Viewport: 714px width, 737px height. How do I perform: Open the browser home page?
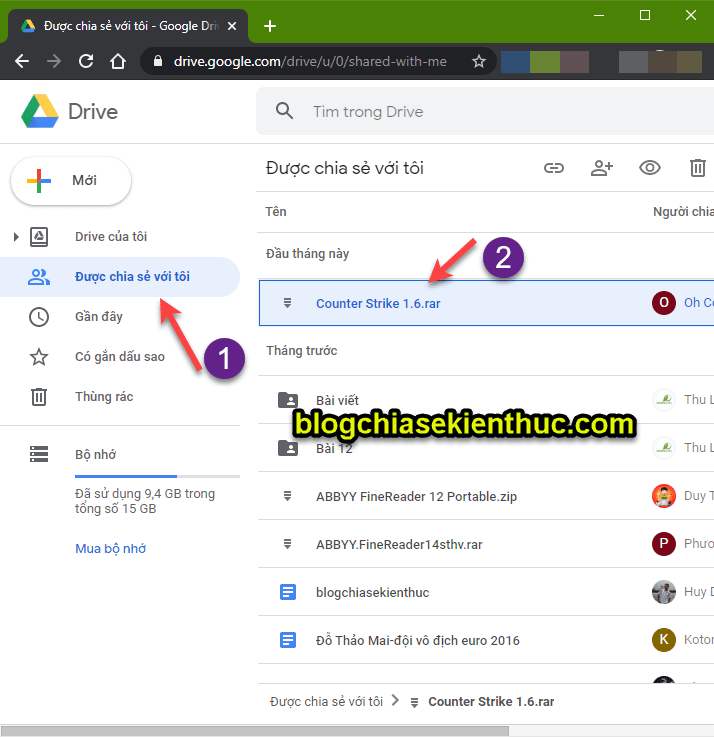point(118,61)
